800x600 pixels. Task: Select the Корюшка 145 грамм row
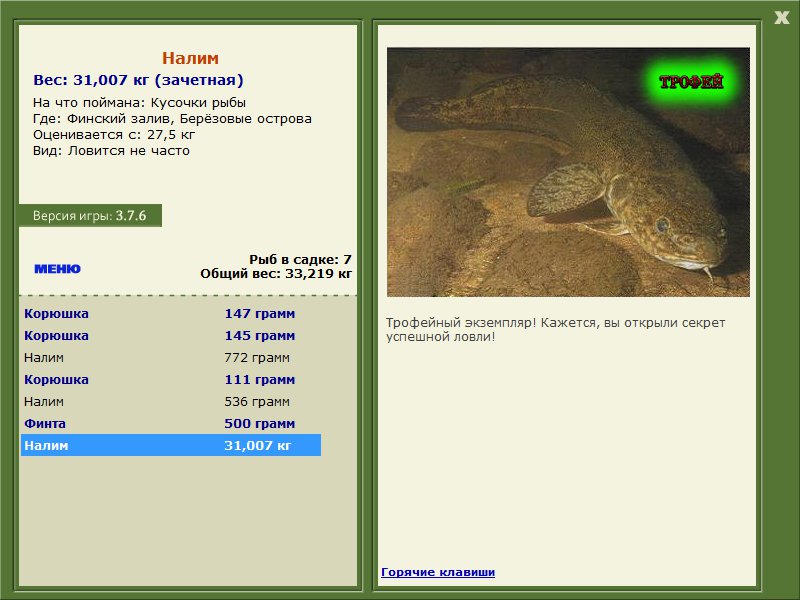pos(170,336)
